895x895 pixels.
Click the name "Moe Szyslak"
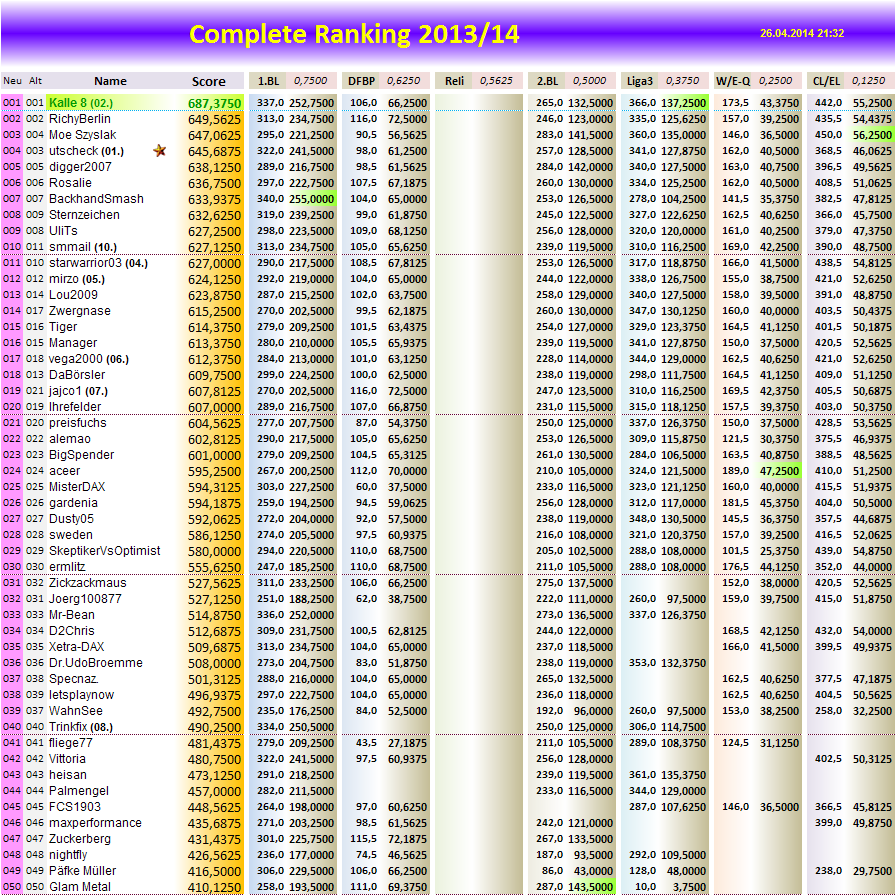pos(83,135)
